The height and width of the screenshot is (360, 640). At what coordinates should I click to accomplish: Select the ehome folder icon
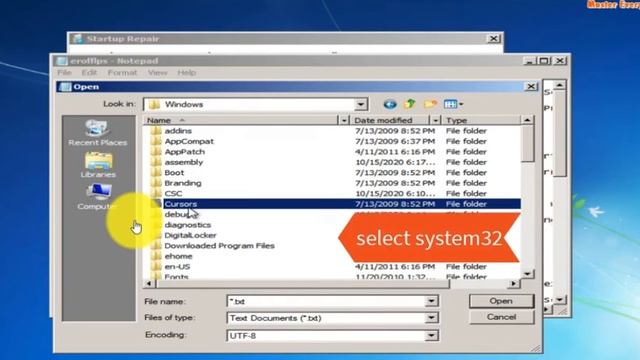coord(156,256)
